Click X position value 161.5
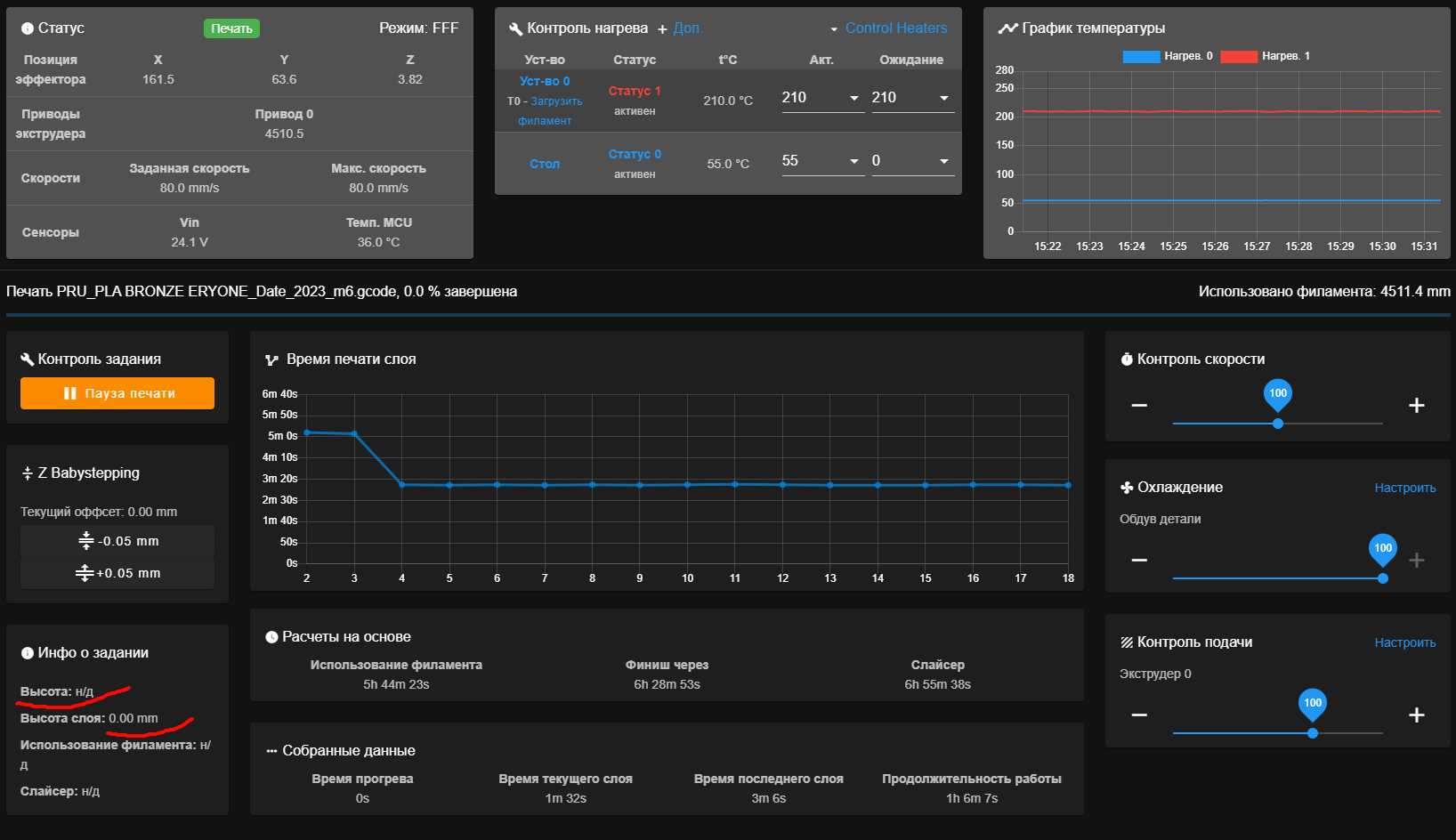 pos(158,79)
